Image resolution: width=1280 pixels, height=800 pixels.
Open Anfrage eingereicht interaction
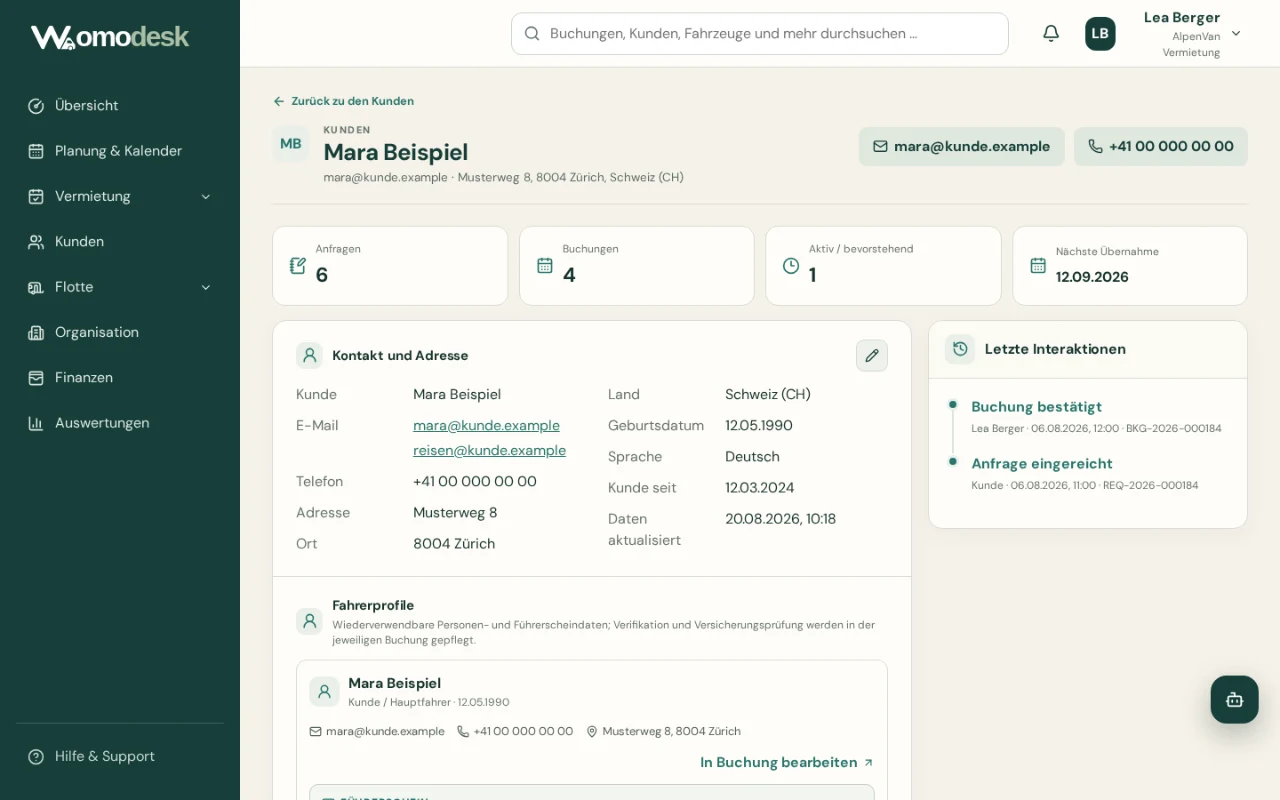pos(1041,464)
